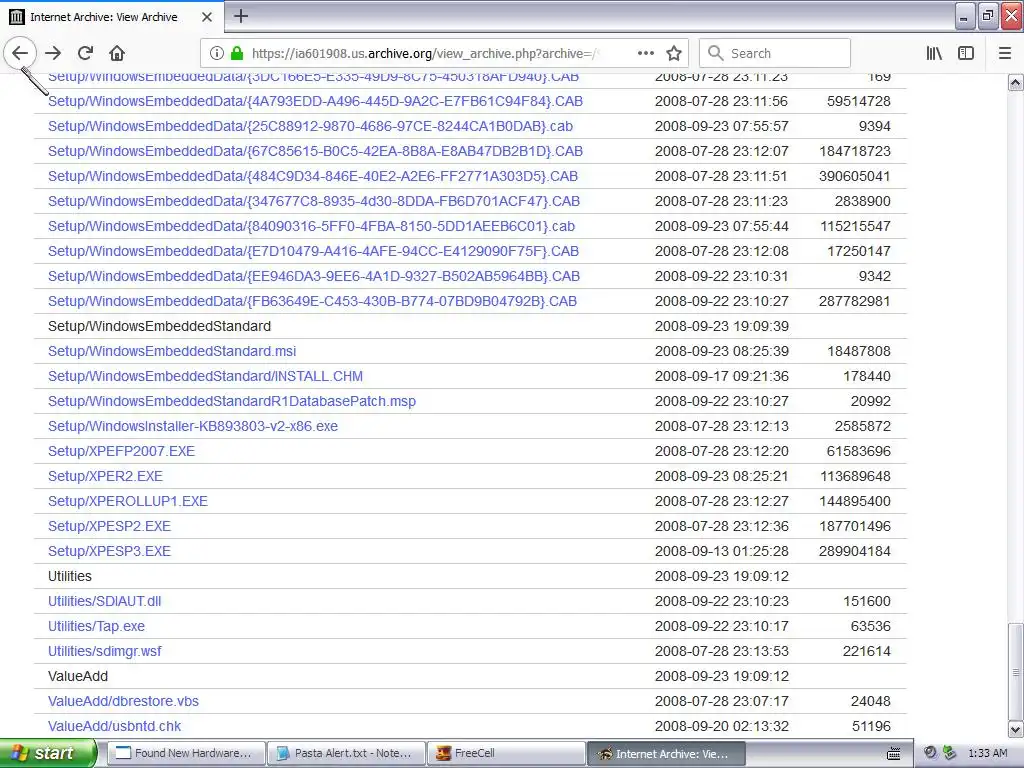Open Setup/WindowsEmbeddedStandard/INSTALL.CHM link

(205, 376)
